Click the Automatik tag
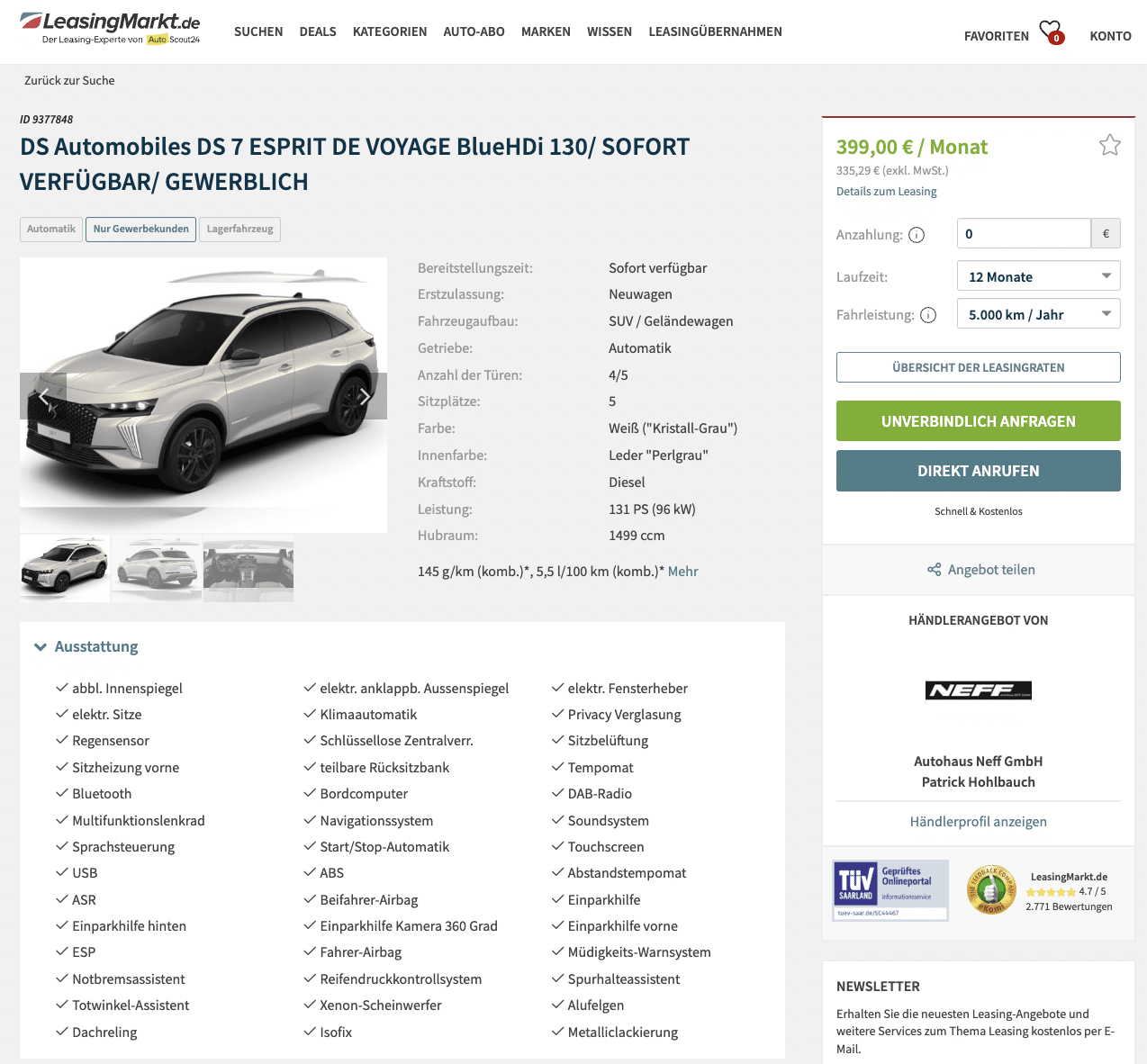The image size is (1147, 1064). tap(51, 229)
